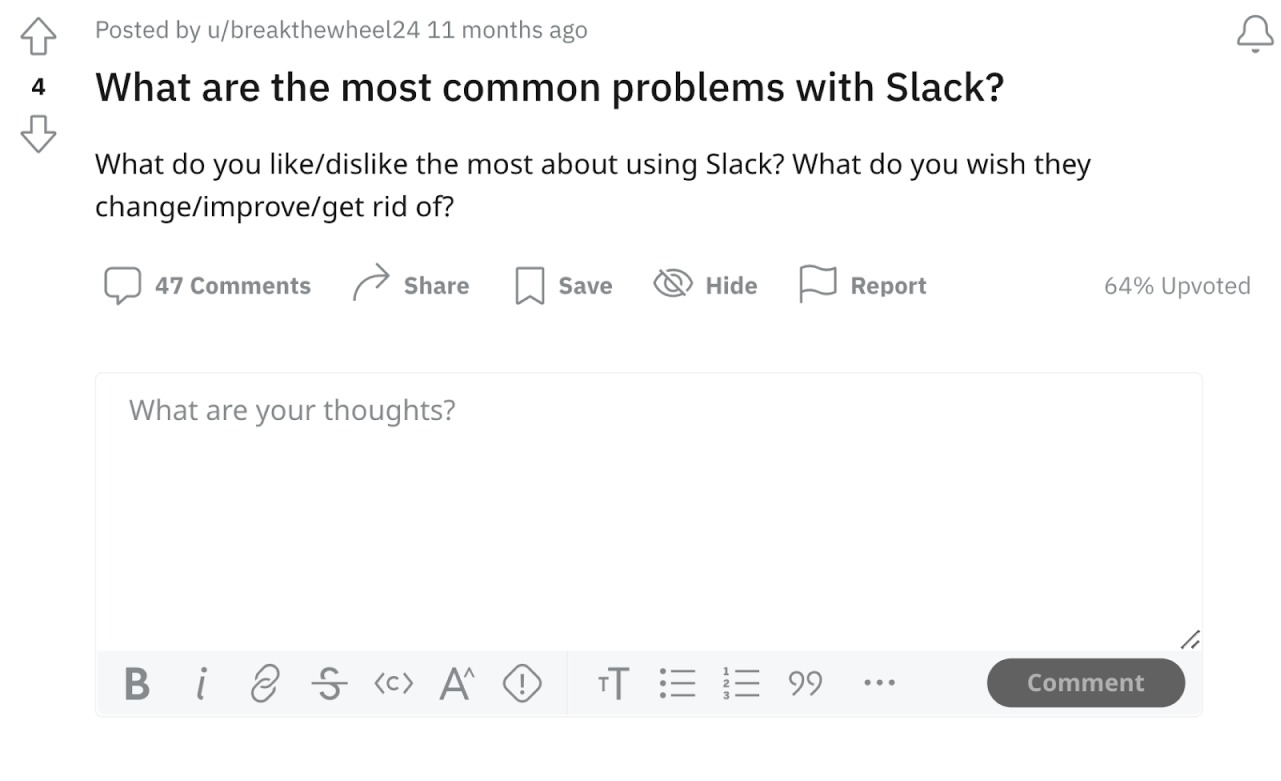The height and width of the screenshot is (781, 1281).
Task: Open u/breakthewheel24 user profile
Action: (313, 31)
